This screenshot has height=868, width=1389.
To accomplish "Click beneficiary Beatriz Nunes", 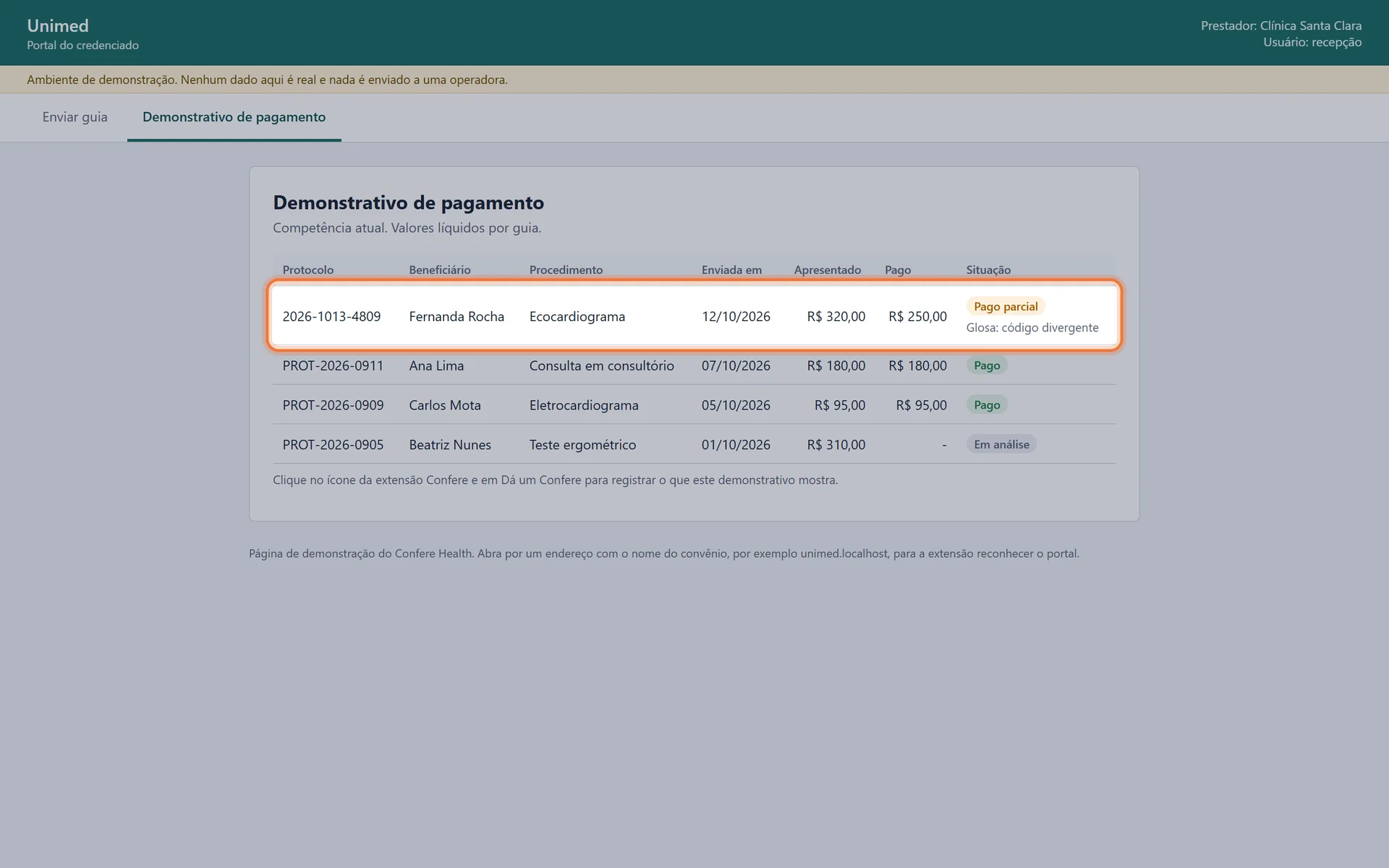I will click(450, 445).
